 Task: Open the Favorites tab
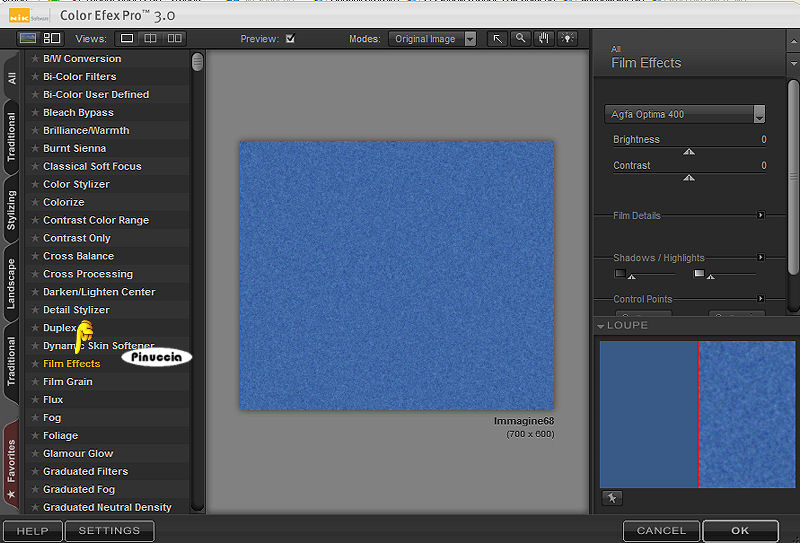click(11, 463)
